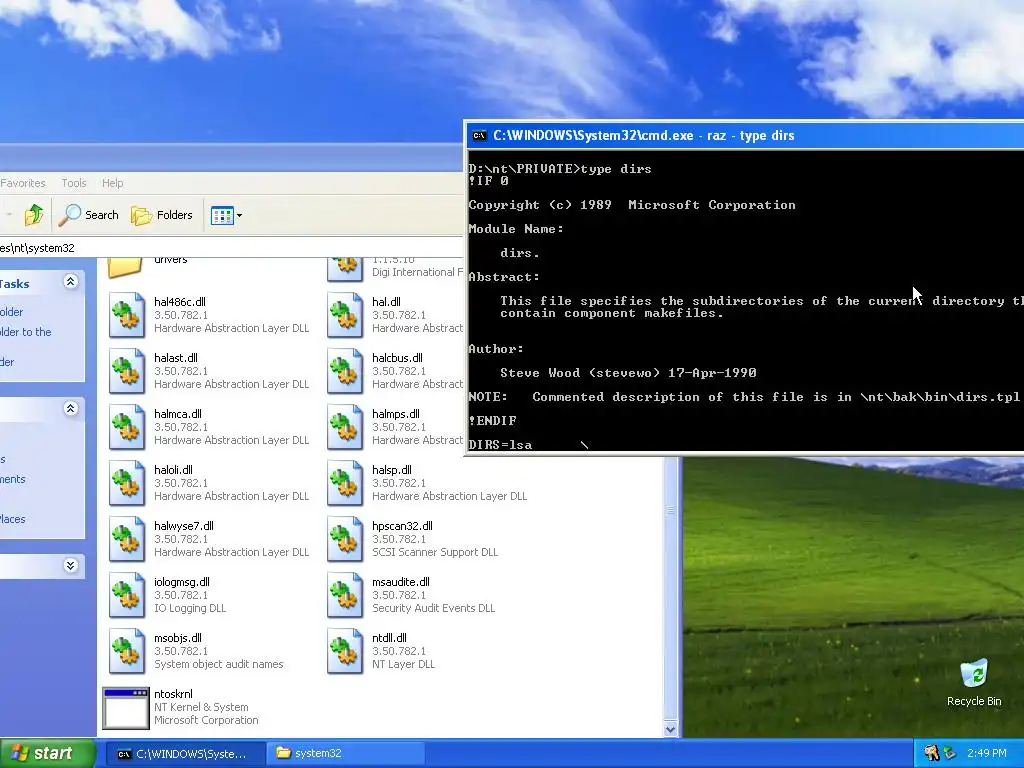This screenshot has height=768, width=1024.
Task: Open the Views dropdown button
Action: click(226, 215)
